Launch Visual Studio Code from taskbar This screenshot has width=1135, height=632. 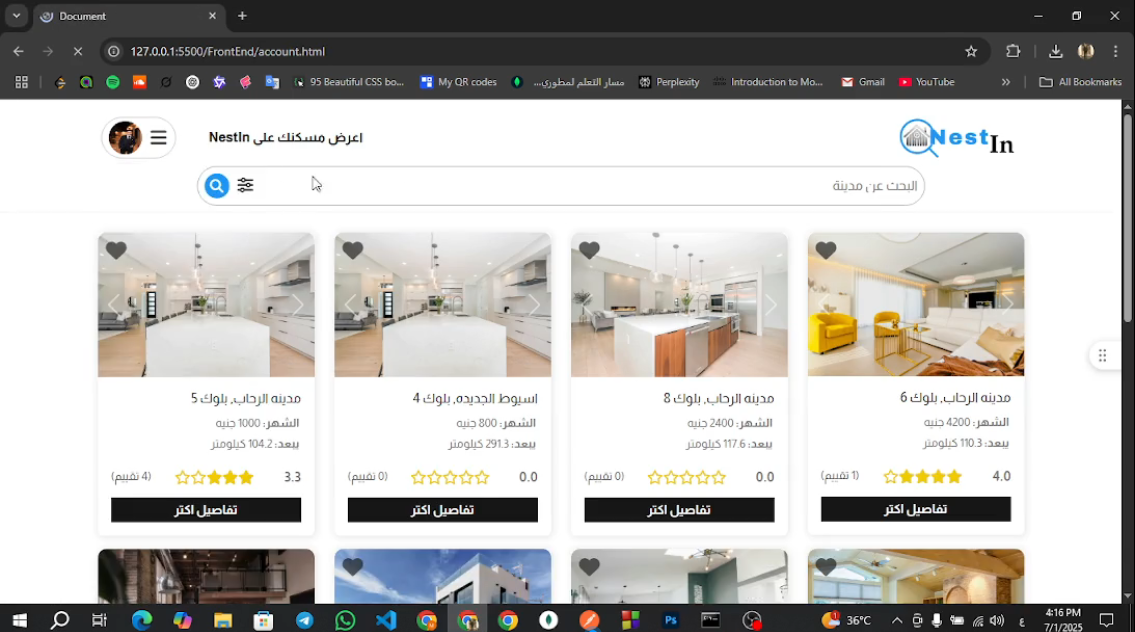click(386, 620)
